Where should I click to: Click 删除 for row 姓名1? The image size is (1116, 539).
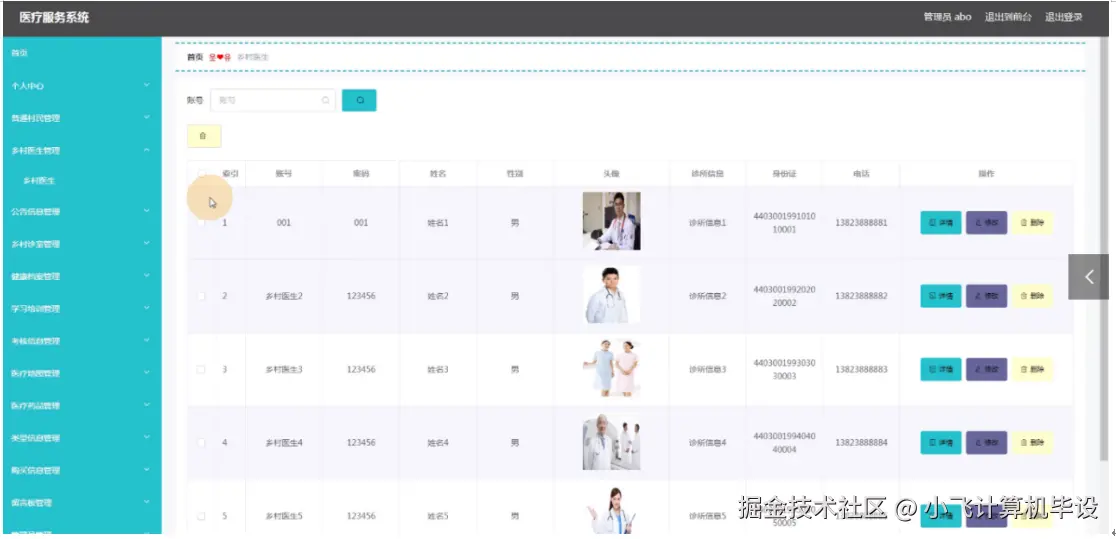coord(1032,223)
